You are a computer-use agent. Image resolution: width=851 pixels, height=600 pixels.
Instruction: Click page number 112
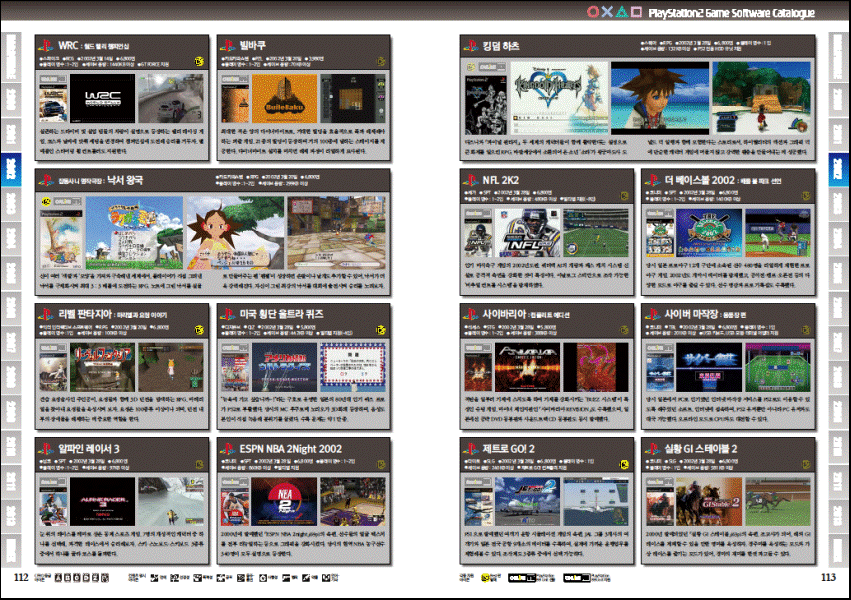21,577
